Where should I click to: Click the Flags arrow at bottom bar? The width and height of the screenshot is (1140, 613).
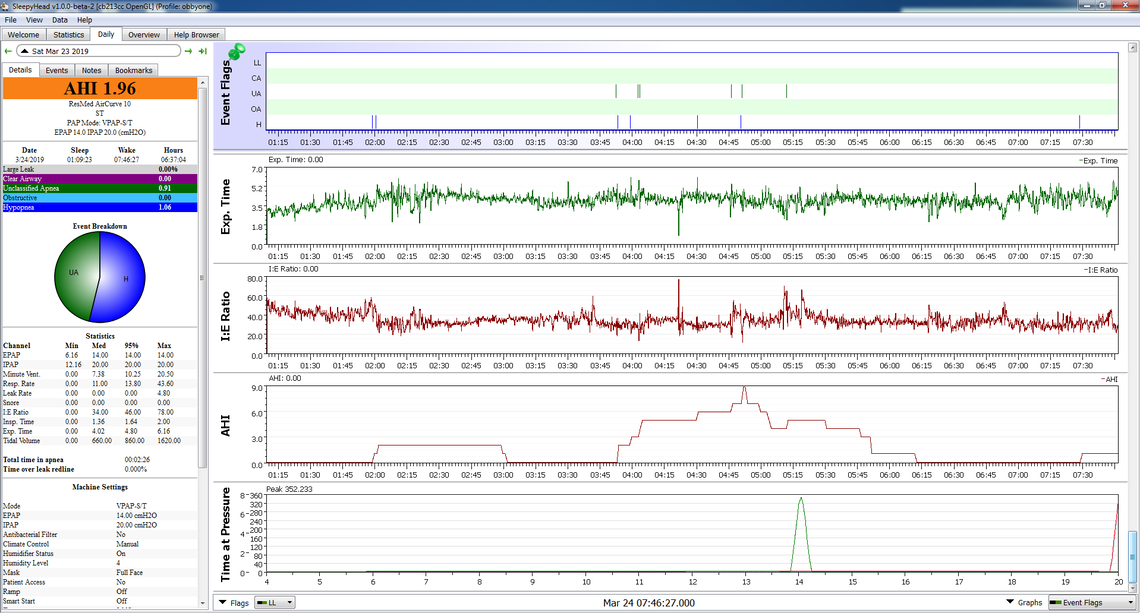(x=223, y=603)
